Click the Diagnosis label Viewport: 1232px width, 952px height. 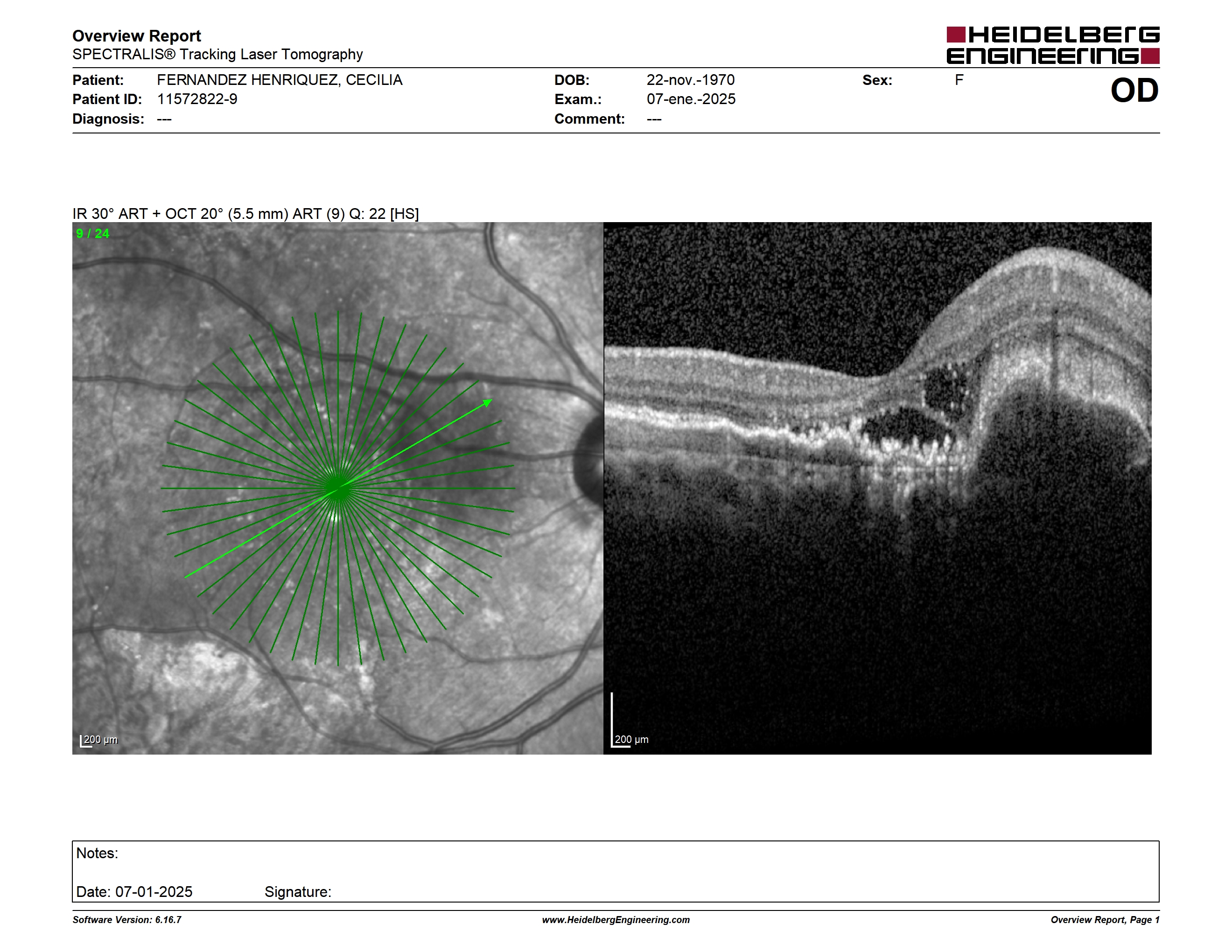[108, 119]
